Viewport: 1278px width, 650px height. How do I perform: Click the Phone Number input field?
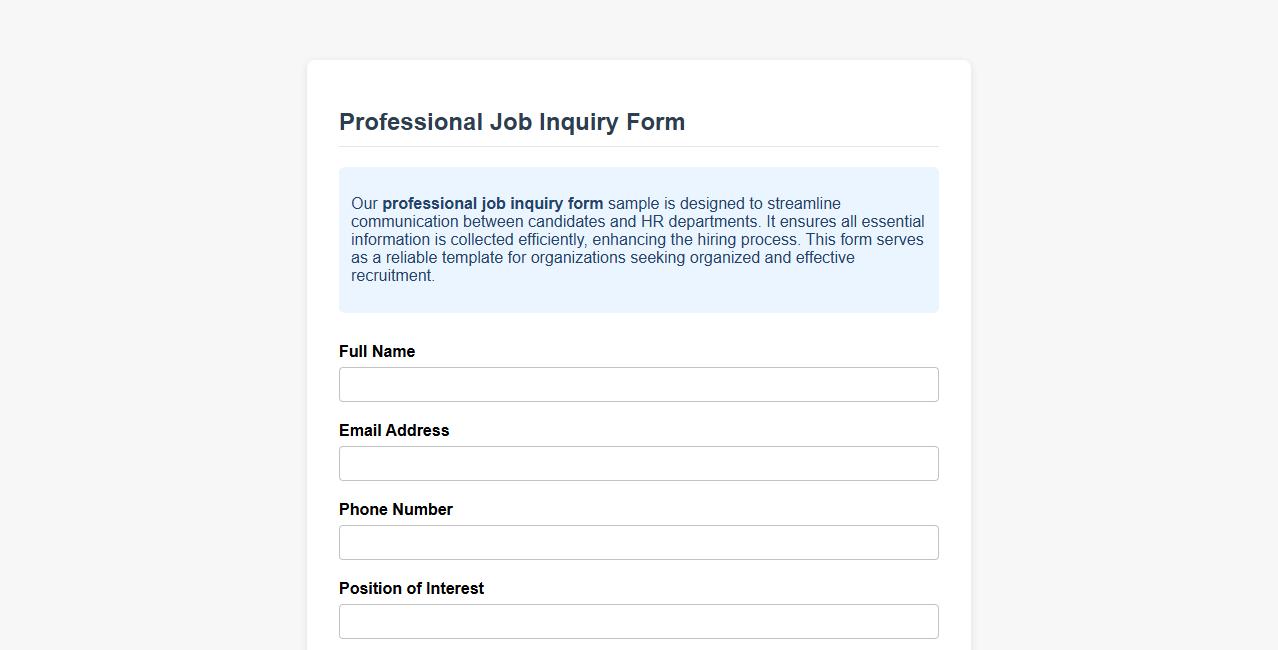pyautogui.click(x=638, y=542)
